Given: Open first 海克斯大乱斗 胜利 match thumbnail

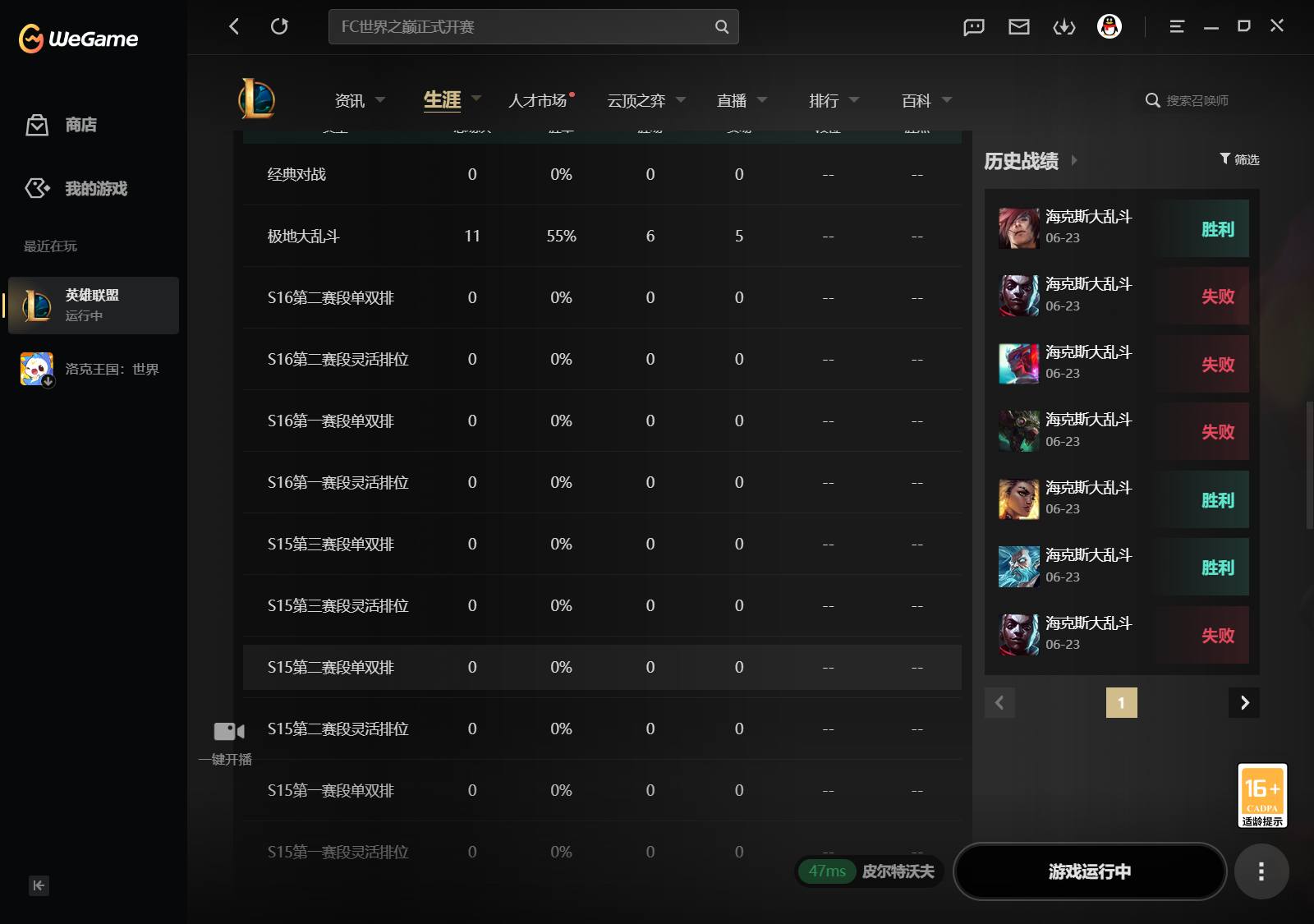Looking at the screenshot, I should pyautogui.click(x=1019, y=228).
